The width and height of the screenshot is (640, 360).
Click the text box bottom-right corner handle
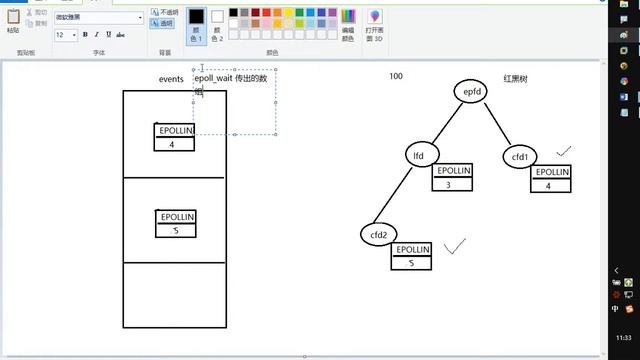pyautogui.click(x=276, y=134)
